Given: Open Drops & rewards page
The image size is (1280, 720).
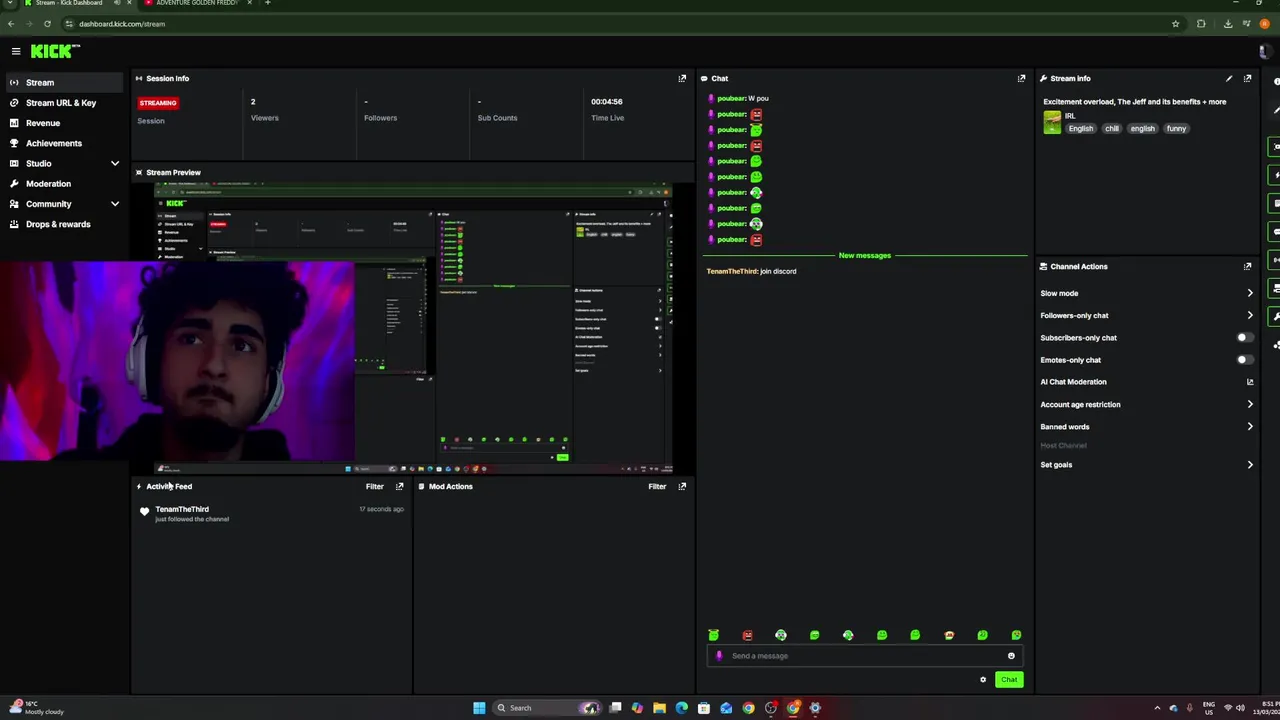Looking at the screenshot, I should tap(64, 224).
